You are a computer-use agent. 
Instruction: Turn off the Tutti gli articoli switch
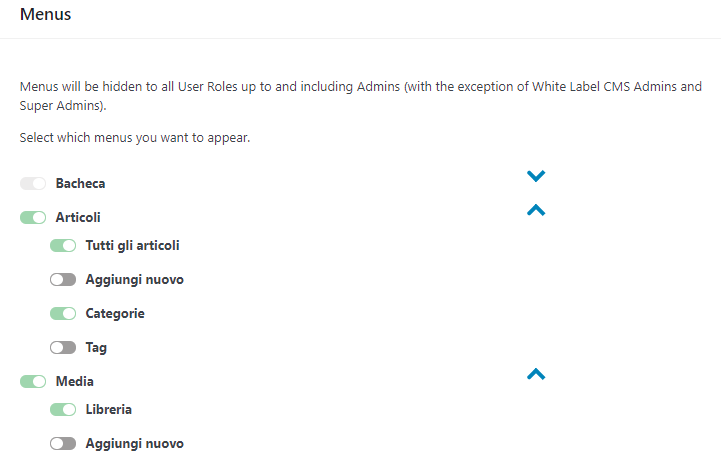coord(63,245)
